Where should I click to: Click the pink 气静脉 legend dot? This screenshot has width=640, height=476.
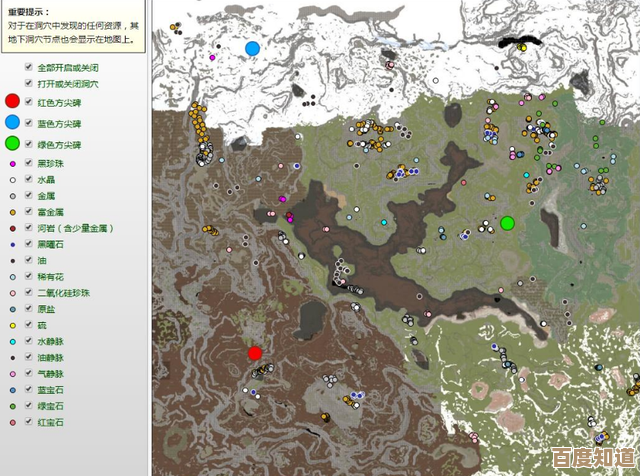12,374
